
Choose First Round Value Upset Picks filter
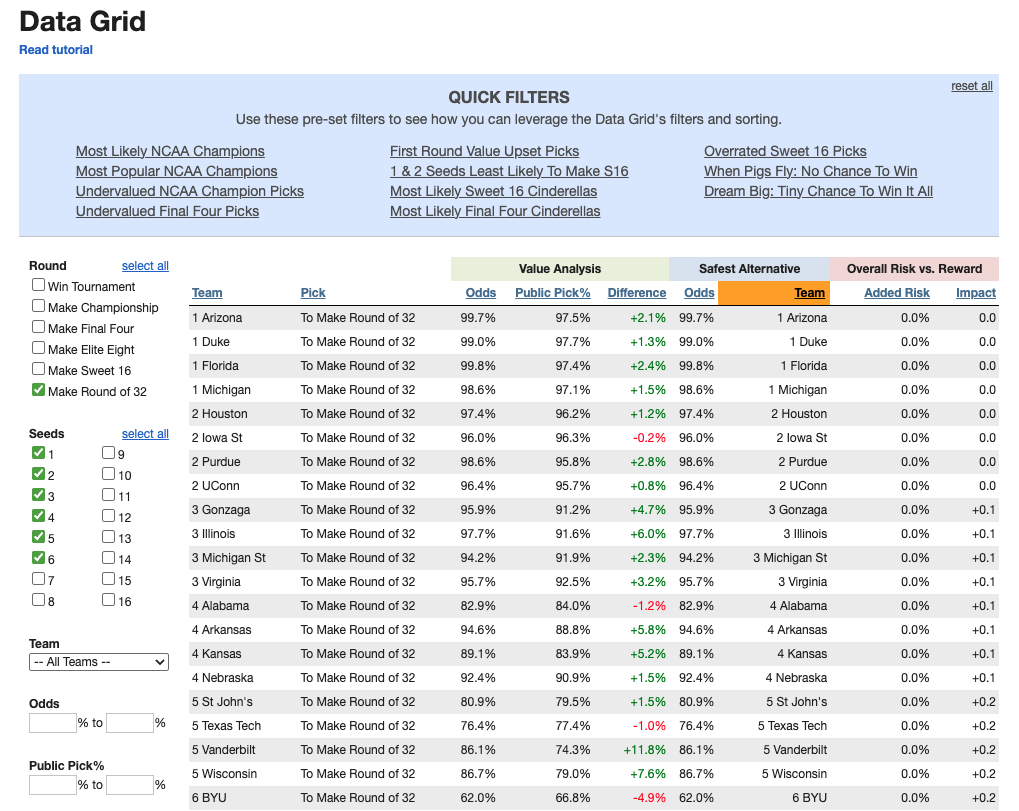coord(484,151)
